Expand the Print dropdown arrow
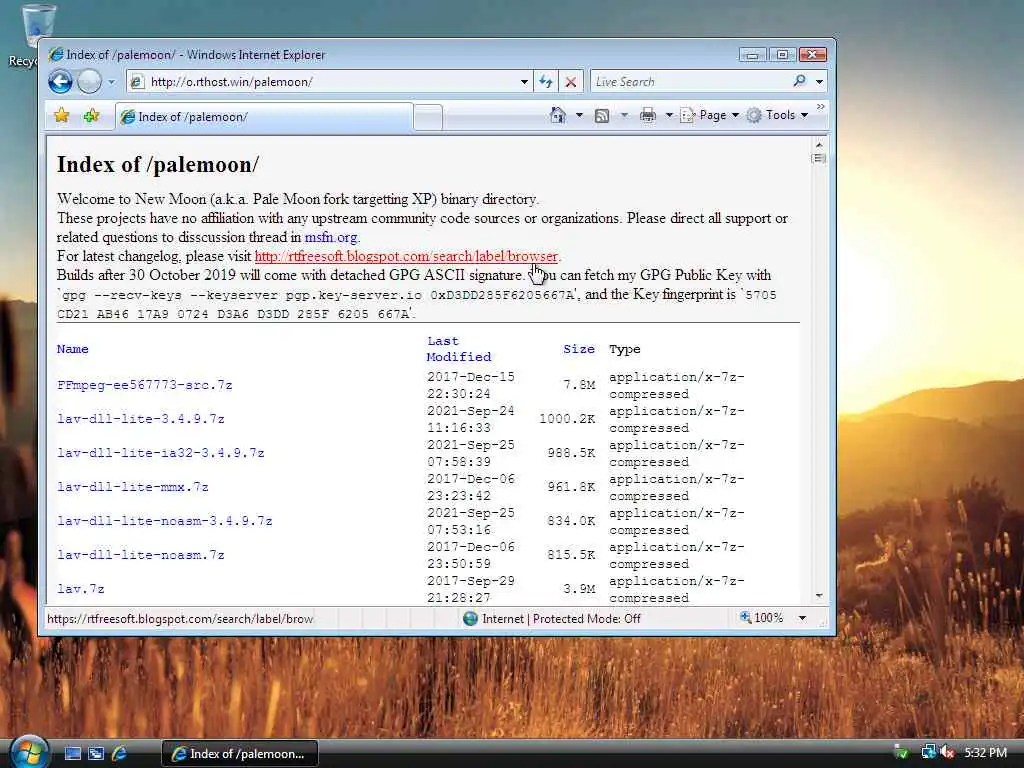The width and height of the screenshot is (1024, 768). (x=669, y=116)
